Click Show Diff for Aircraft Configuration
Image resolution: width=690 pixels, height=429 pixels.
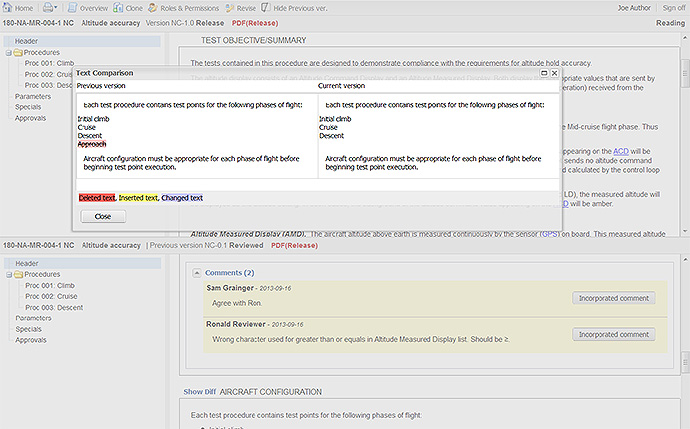(x=200, y=392)
